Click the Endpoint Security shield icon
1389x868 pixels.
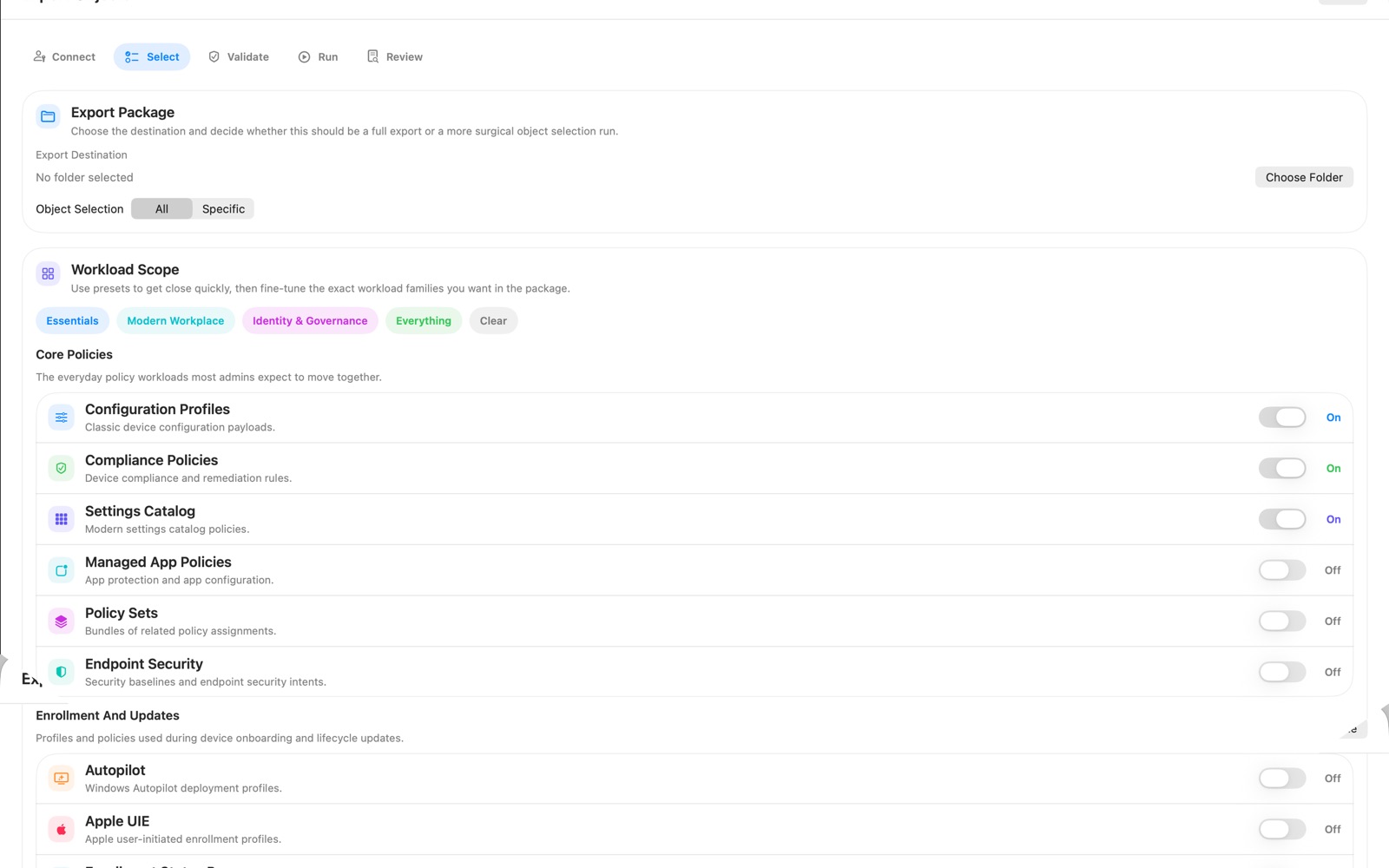[x=61, y=671]
